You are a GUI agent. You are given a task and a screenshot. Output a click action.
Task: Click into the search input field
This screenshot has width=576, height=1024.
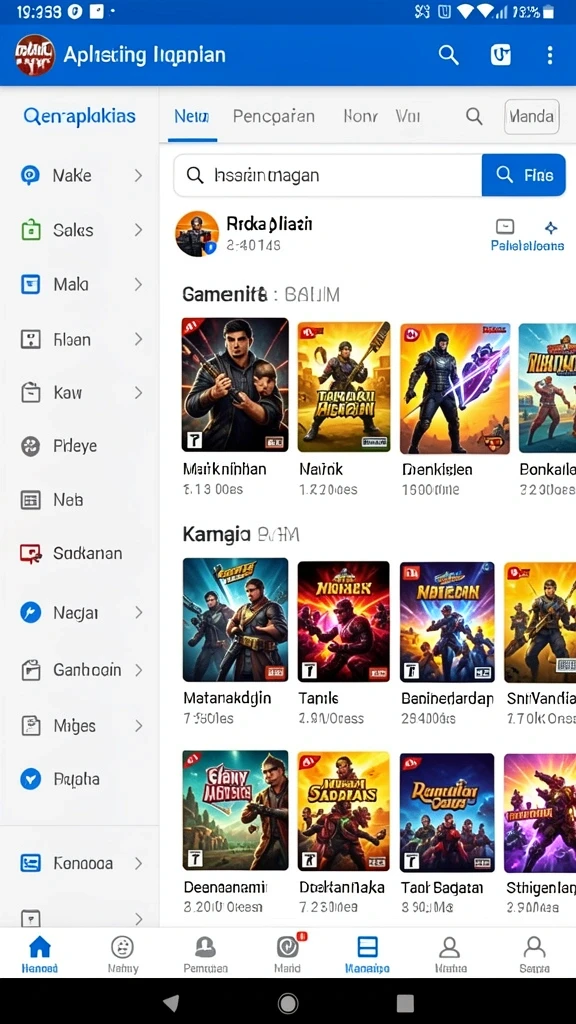tap(328, 175)
